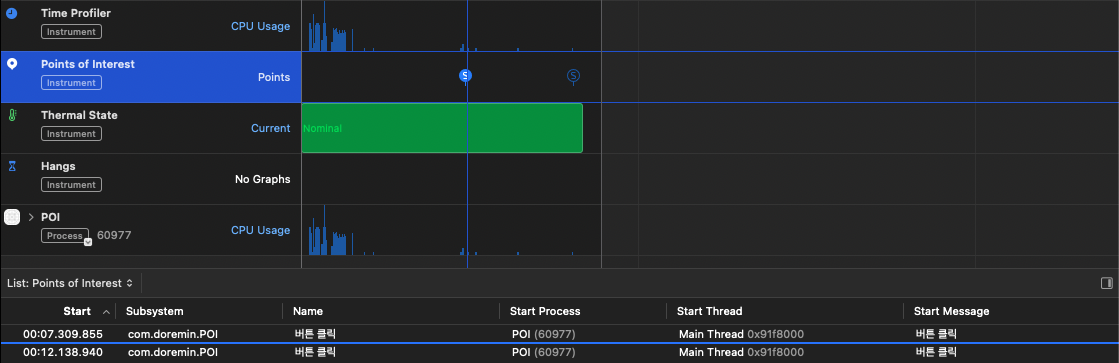Click com.doremin.POI in the 00:12.138.940 row
This screenshot has height=363, width=1119.
click(173, 352)
